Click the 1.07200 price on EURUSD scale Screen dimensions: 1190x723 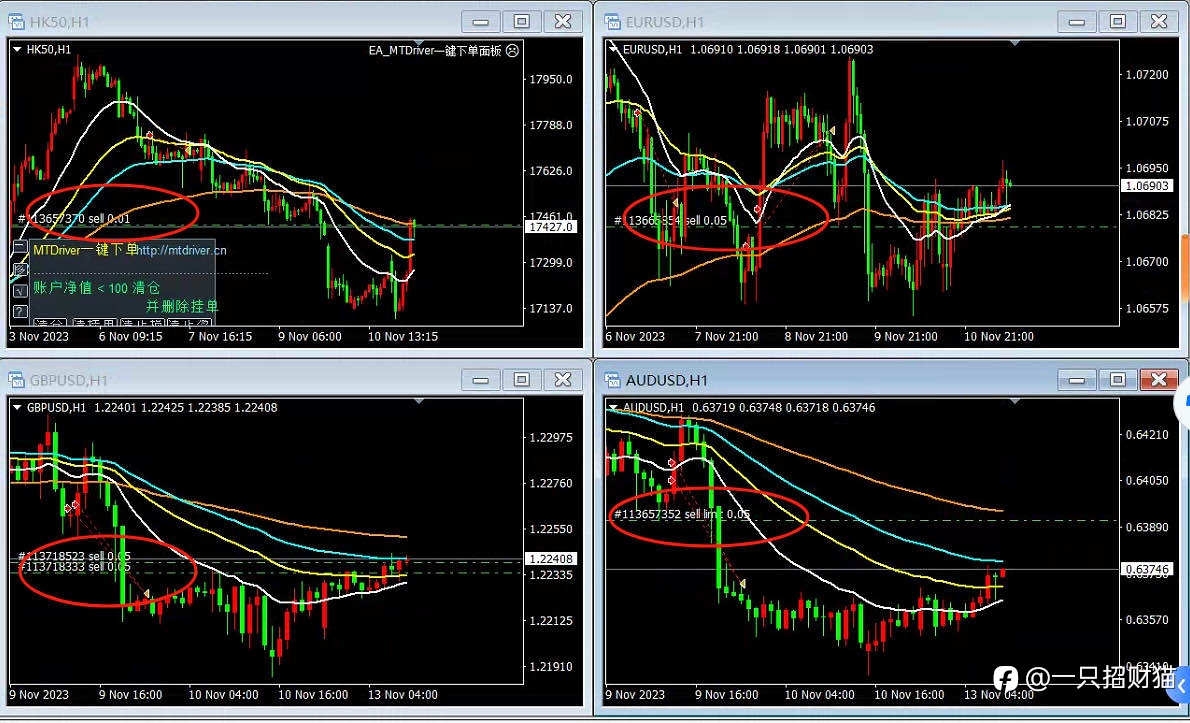(x=1147, y=74)
